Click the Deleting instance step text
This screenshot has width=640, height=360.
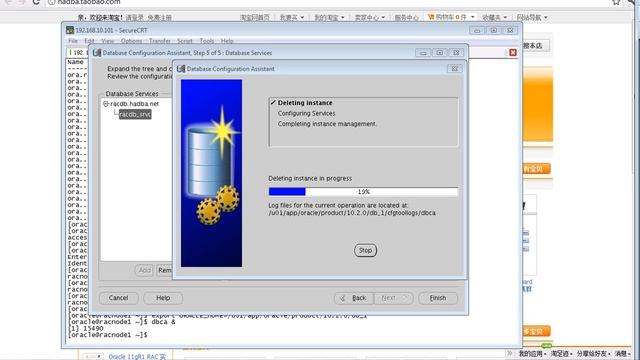(x=305, y=103)
